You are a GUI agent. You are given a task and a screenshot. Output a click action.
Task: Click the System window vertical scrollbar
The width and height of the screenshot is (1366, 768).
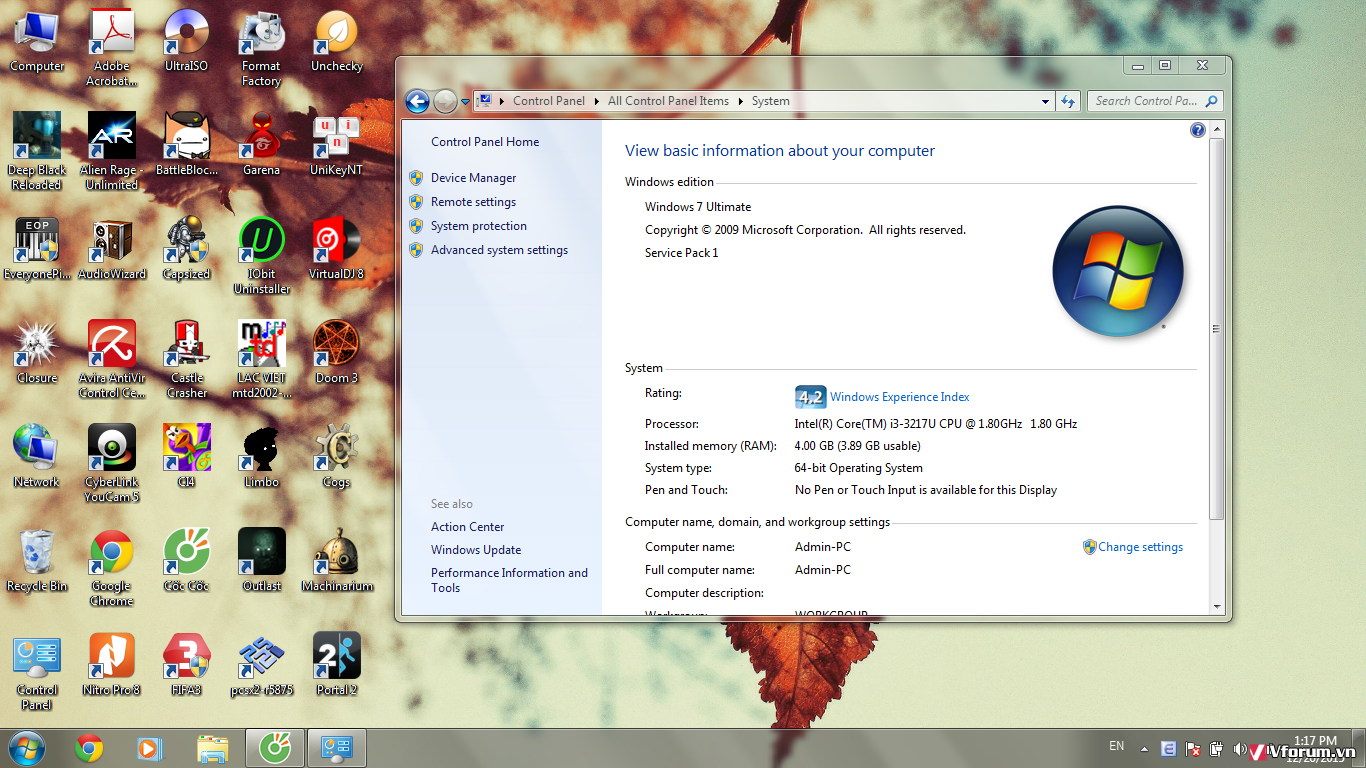click(1217, 329)
